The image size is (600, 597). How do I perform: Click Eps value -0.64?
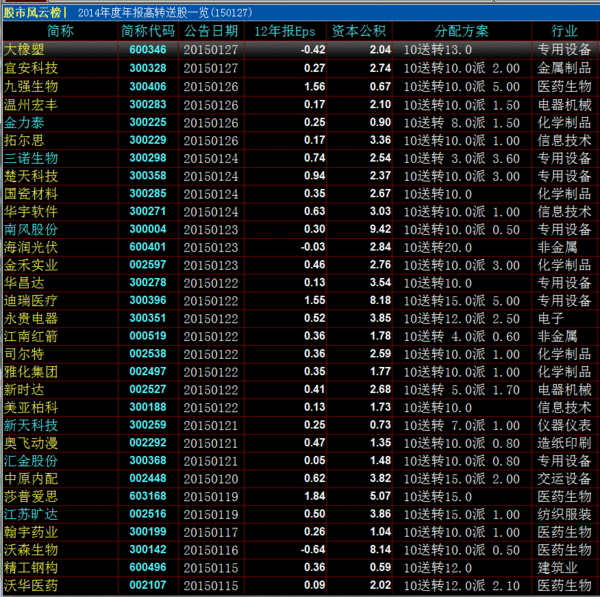[x=313, y=550]
